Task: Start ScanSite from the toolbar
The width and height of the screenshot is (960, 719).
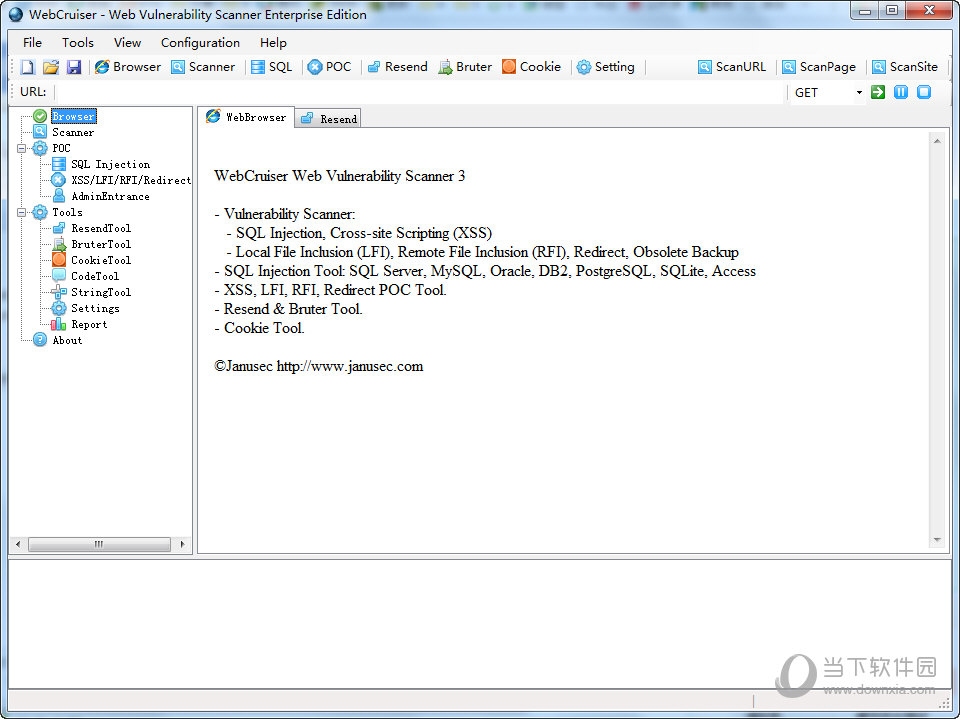Action: (x=905, y=67)
